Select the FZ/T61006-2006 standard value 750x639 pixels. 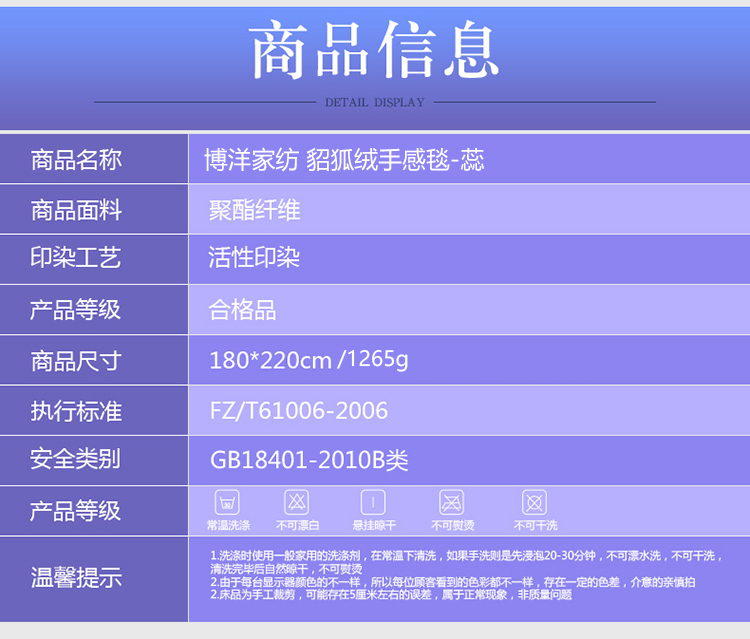(x=299, y=411)
